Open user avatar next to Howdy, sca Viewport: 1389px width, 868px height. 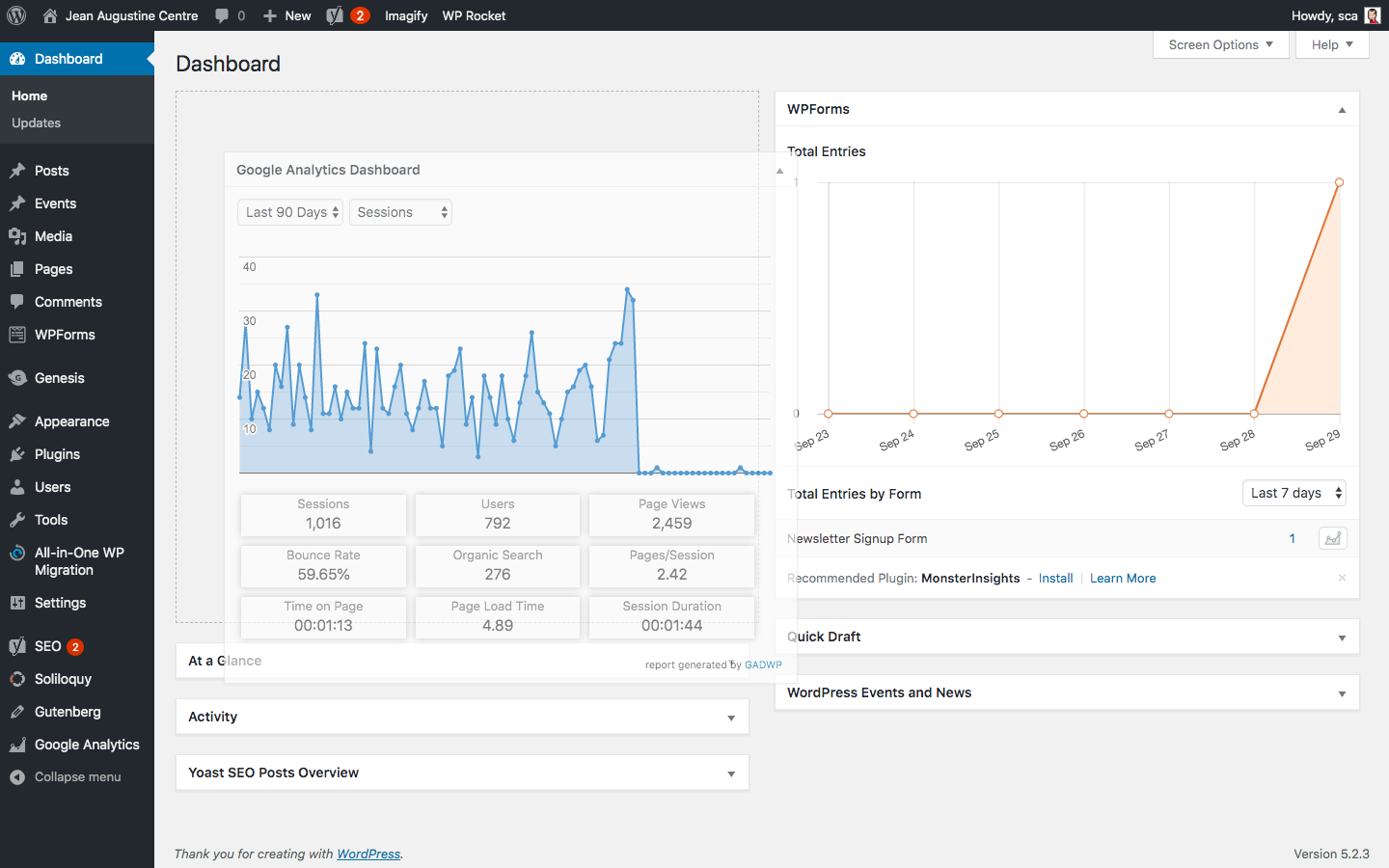pos(1372,15)
